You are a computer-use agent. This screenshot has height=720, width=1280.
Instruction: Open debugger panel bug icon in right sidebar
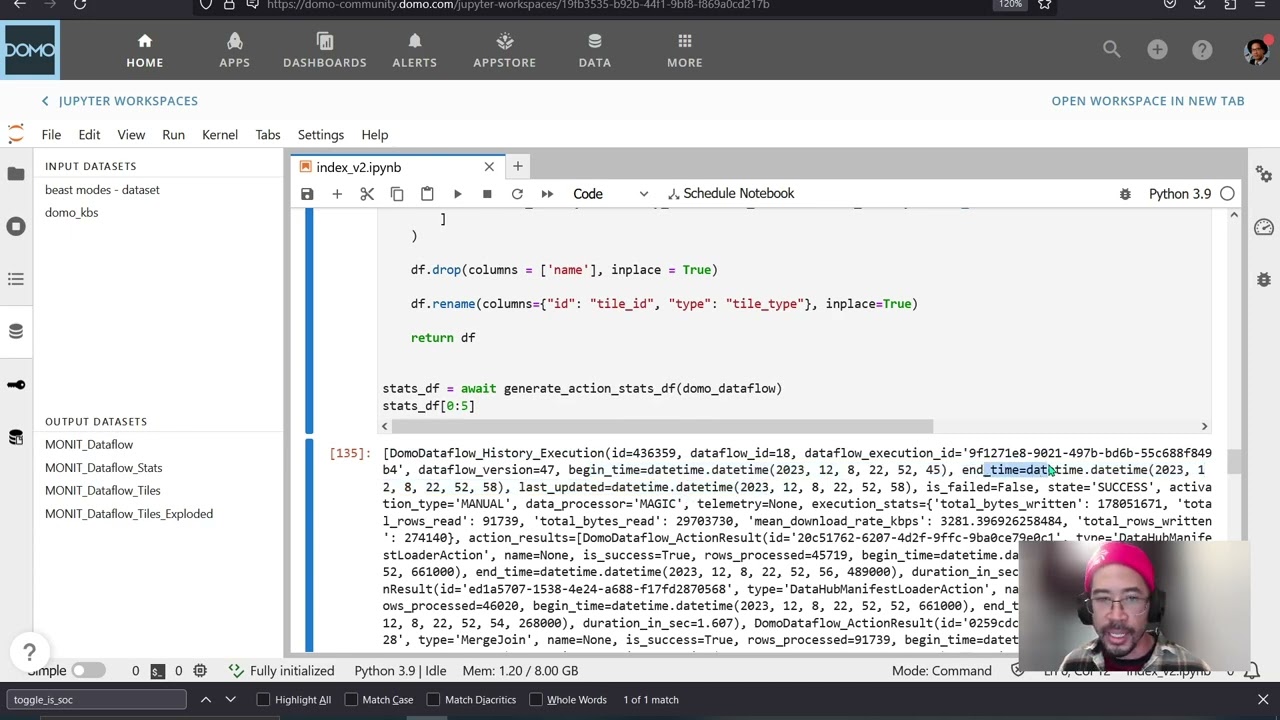(x=1264, y=279)
